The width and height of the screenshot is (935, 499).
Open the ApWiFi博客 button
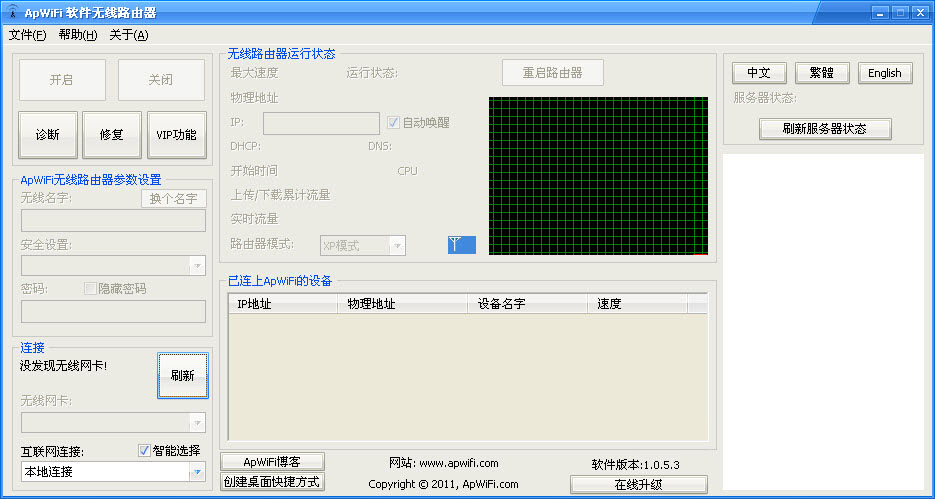(x=273, y=462)
